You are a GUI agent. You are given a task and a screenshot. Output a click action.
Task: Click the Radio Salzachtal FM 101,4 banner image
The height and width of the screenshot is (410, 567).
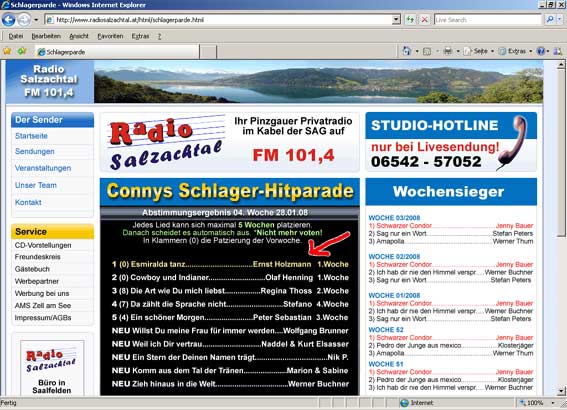tap(230, 142)
